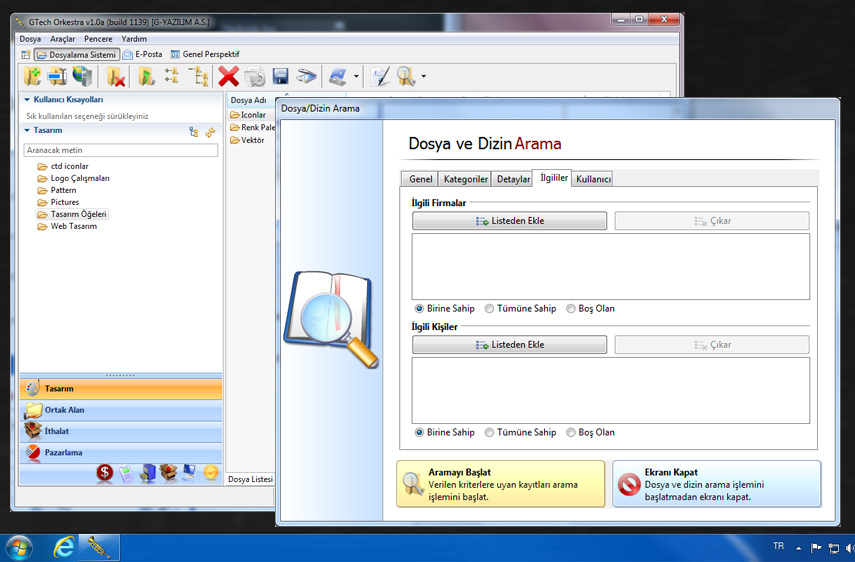Click the red dollar sign icon

coord(105,472)
